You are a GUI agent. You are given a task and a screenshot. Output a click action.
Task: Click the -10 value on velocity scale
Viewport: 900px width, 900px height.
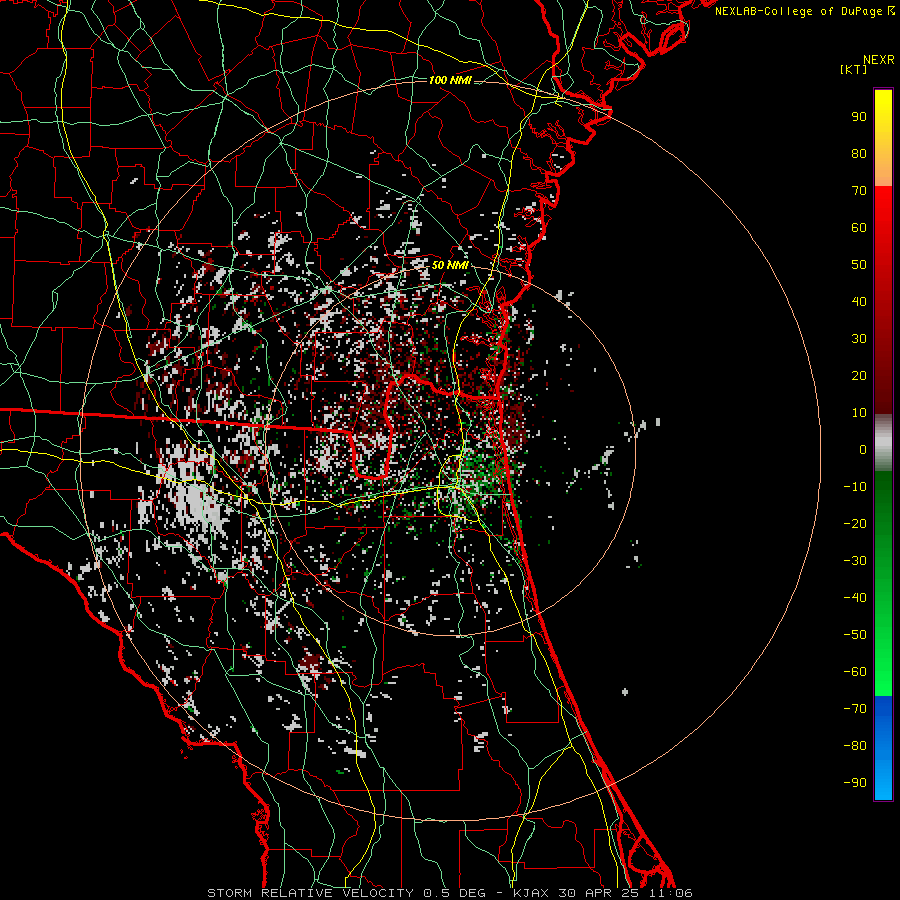[x=855, y=487]
